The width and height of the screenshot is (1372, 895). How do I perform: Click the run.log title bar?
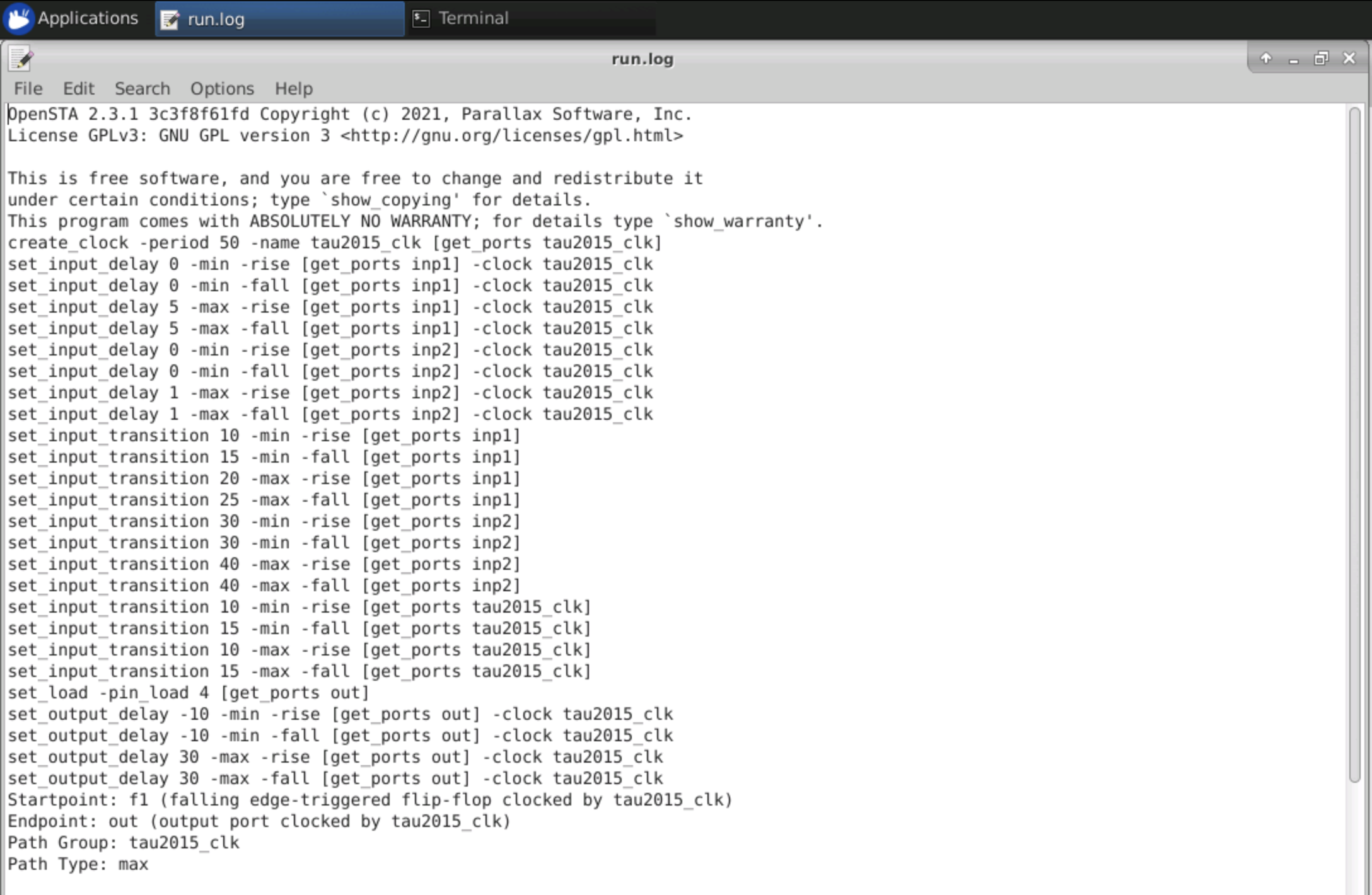642,59
